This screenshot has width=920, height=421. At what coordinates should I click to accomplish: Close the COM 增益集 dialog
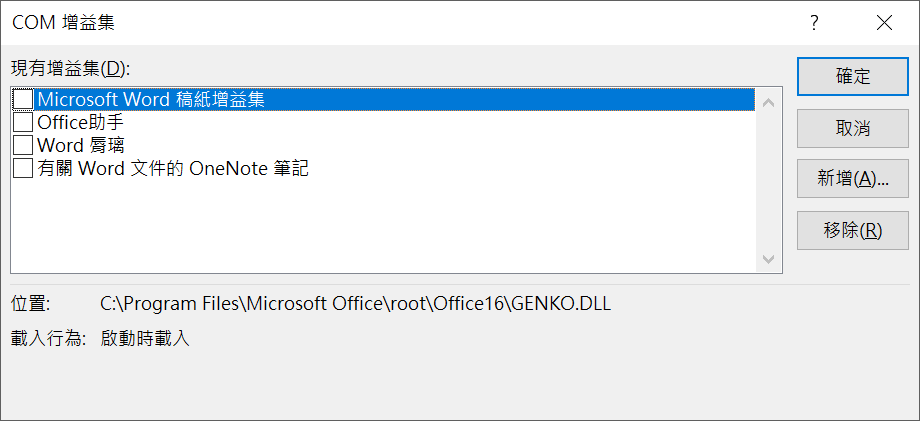click(x=884, y=23)
